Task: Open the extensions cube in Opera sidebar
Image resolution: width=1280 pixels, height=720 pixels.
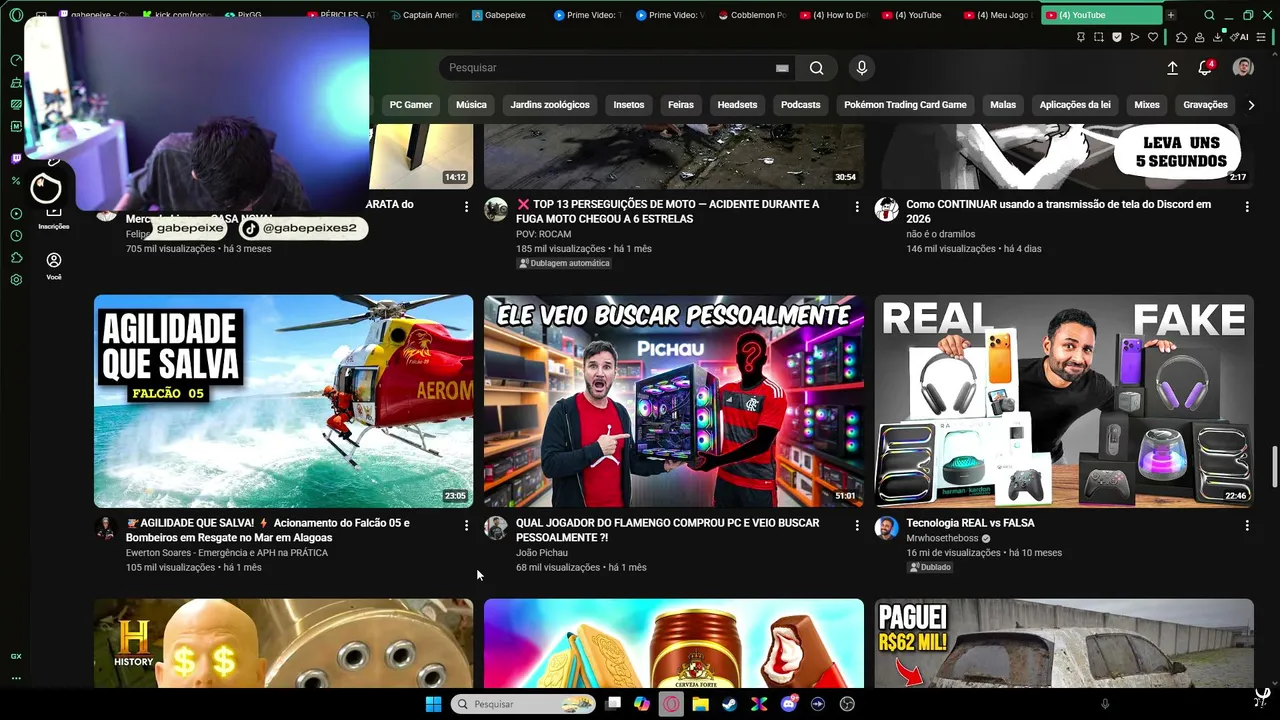Action: (x=16, y=258)
